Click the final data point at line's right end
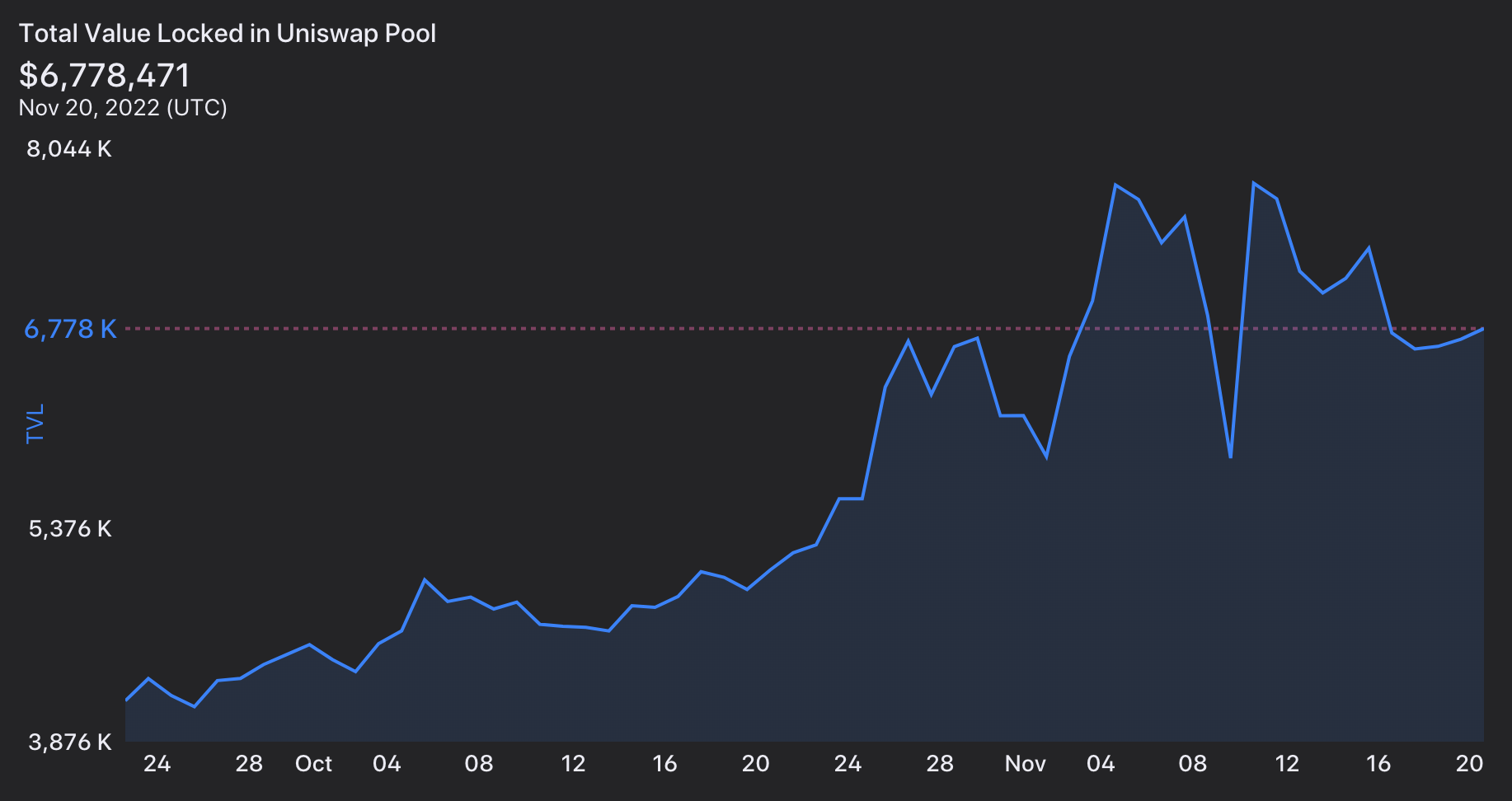The height and width of the screenshot is (801, 1512). [x=1483, y=329]
